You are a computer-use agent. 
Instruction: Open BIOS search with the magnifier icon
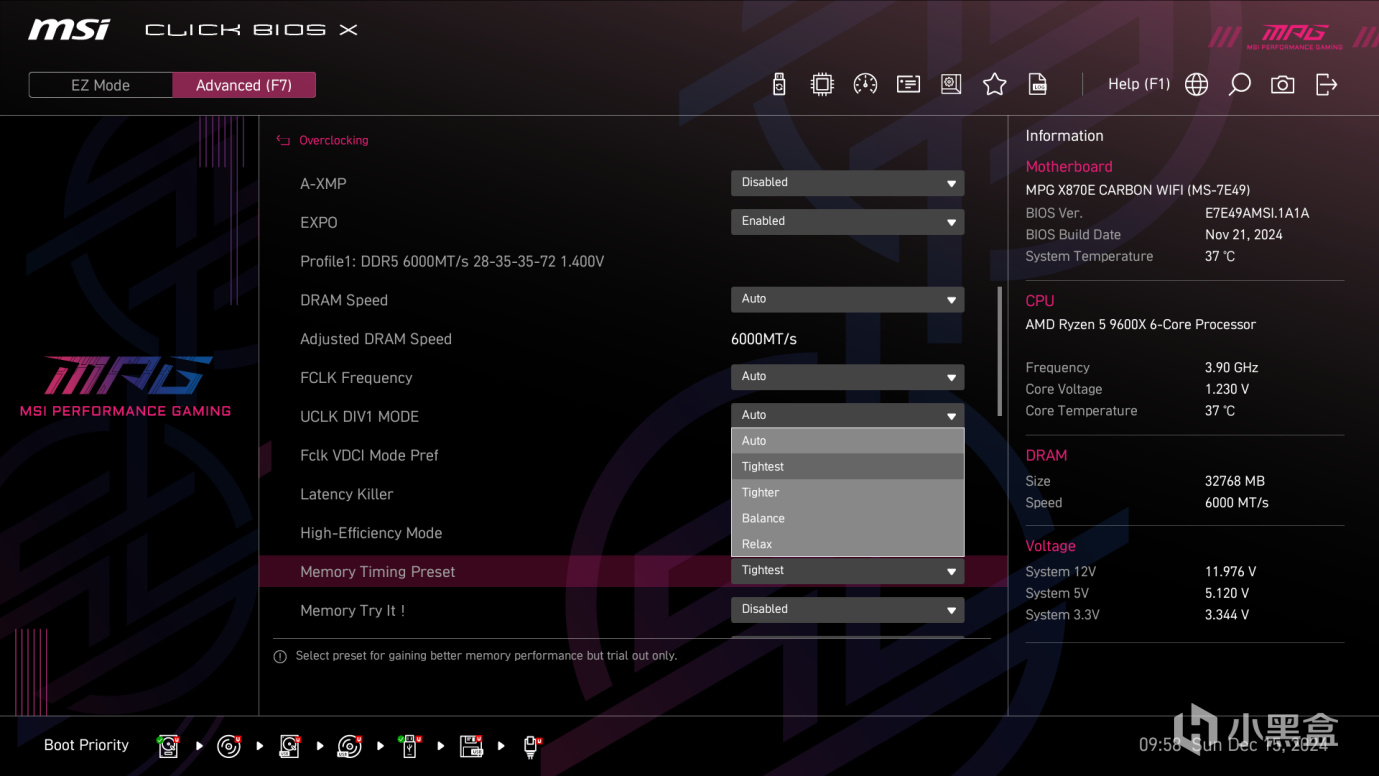tap(1239, 85)
